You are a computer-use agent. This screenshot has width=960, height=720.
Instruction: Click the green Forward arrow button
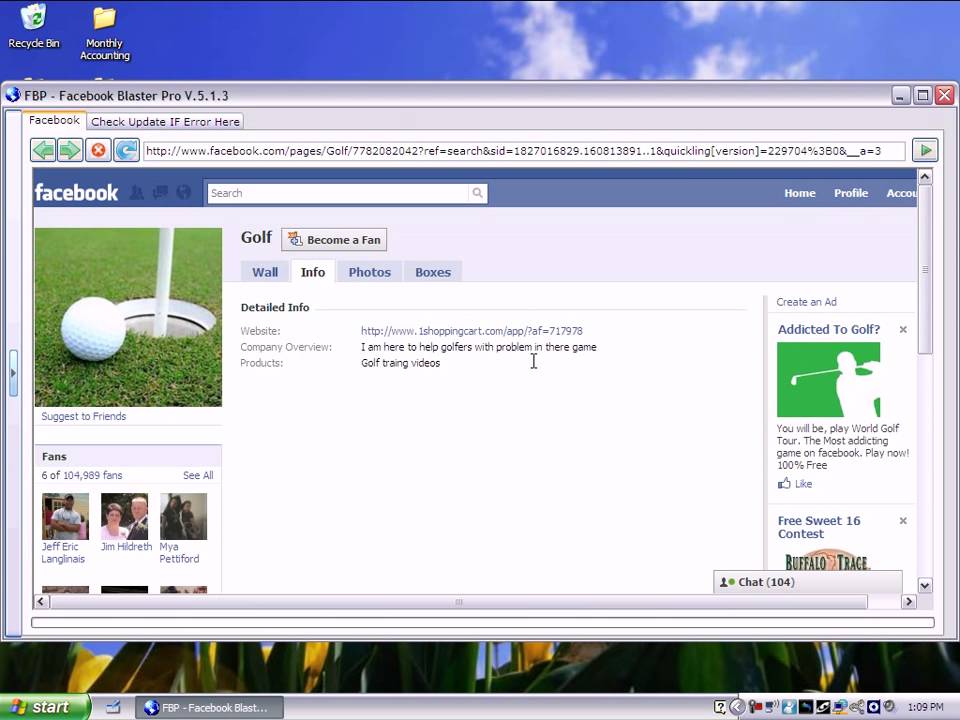point(69,150)
